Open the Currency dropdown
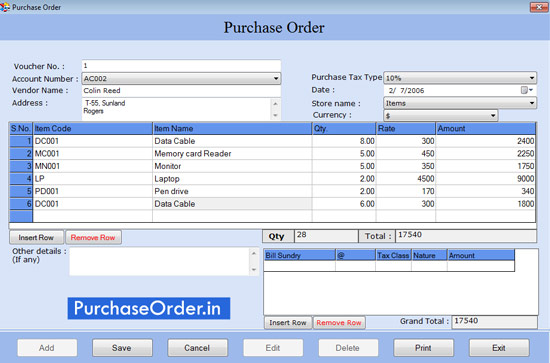Image resolution: width=550 pixels, height=363 pixels. tap(493, 115)
